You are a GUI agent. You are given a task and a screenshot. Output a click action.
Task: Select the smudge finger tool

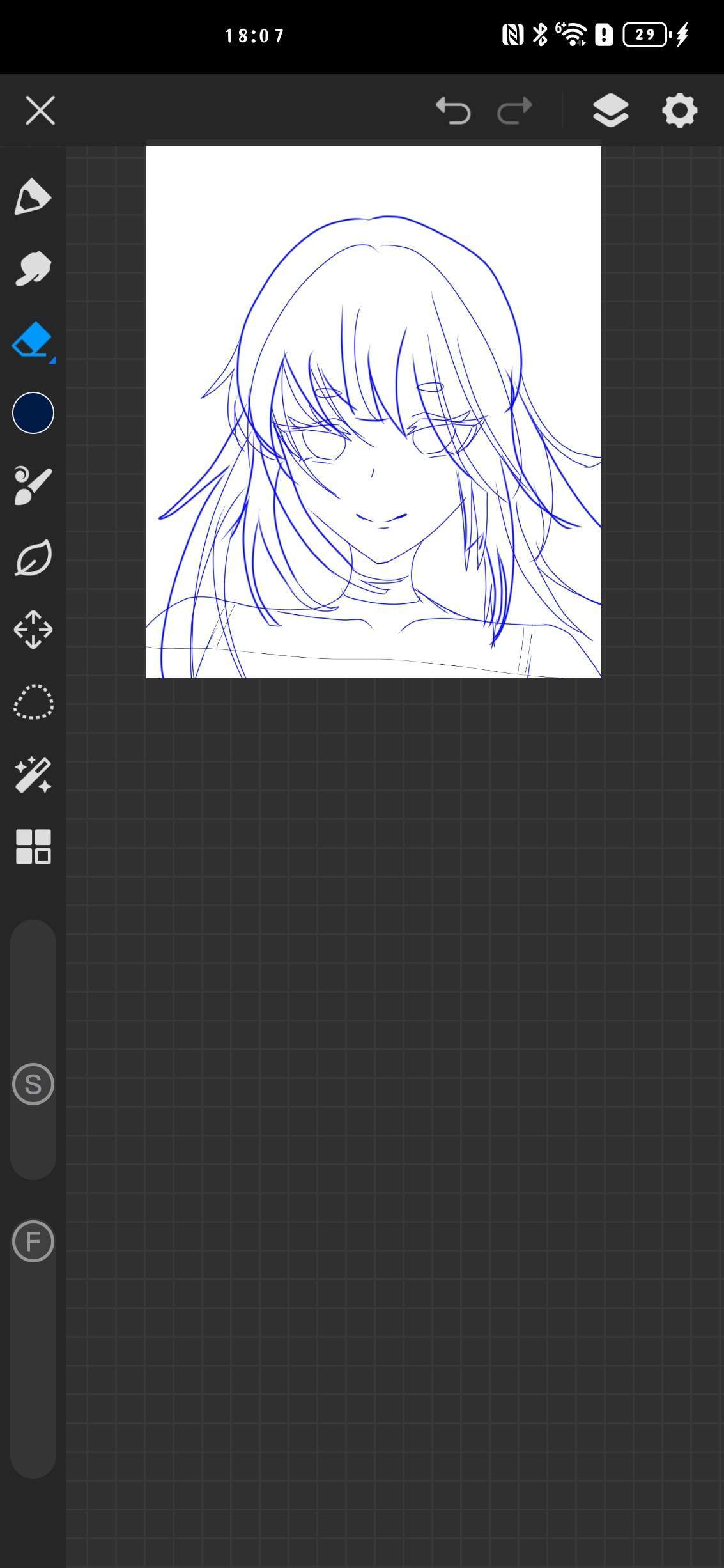(x=33, y=268)
